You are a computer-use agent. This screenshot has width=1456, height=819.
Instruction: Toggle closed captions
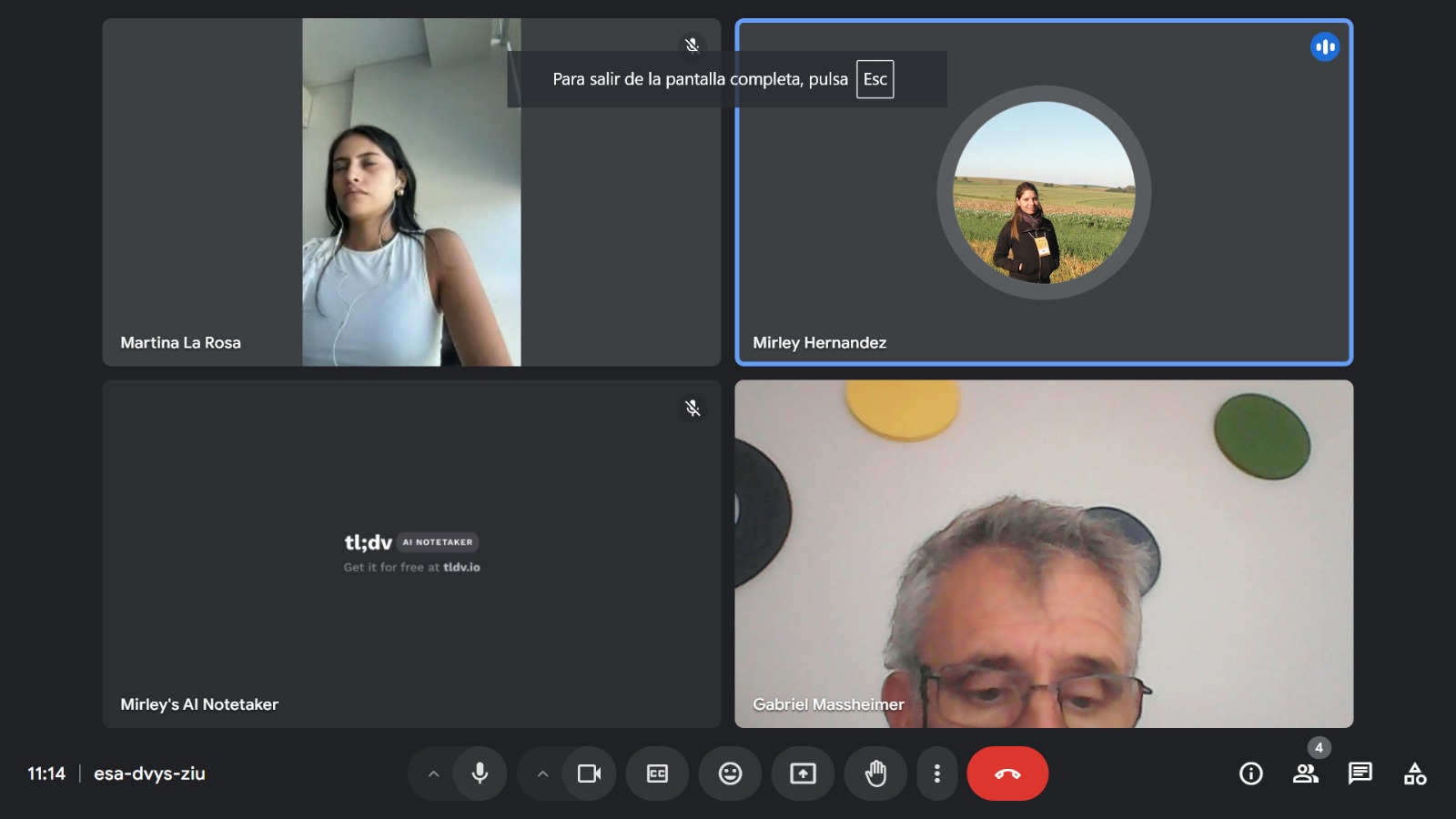(x=657, y=773)
